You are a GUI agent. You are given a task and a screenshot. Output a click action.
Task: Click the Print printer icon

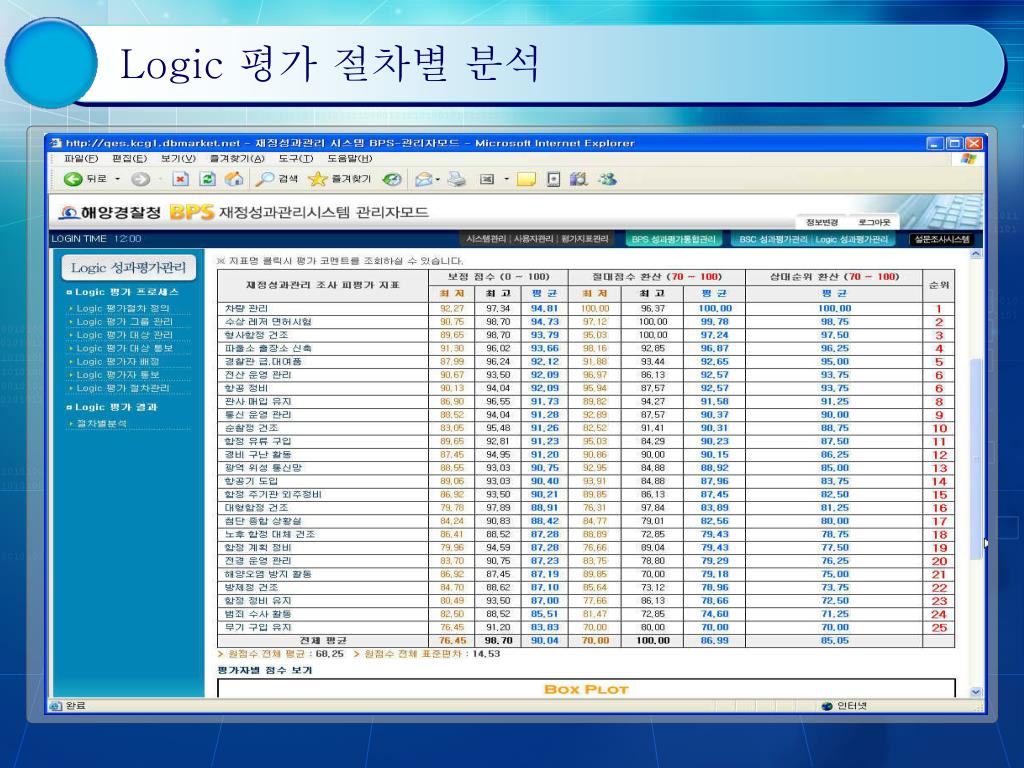click(456, 179)
